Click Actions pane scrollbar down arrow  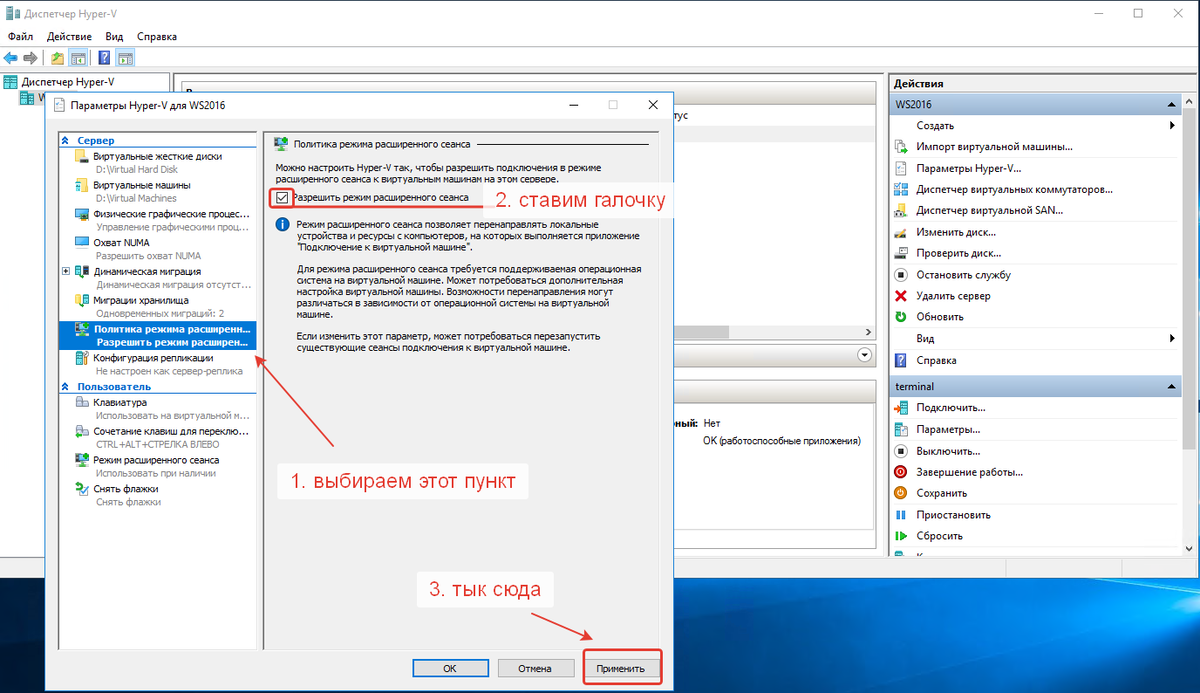coord(1191,547)
